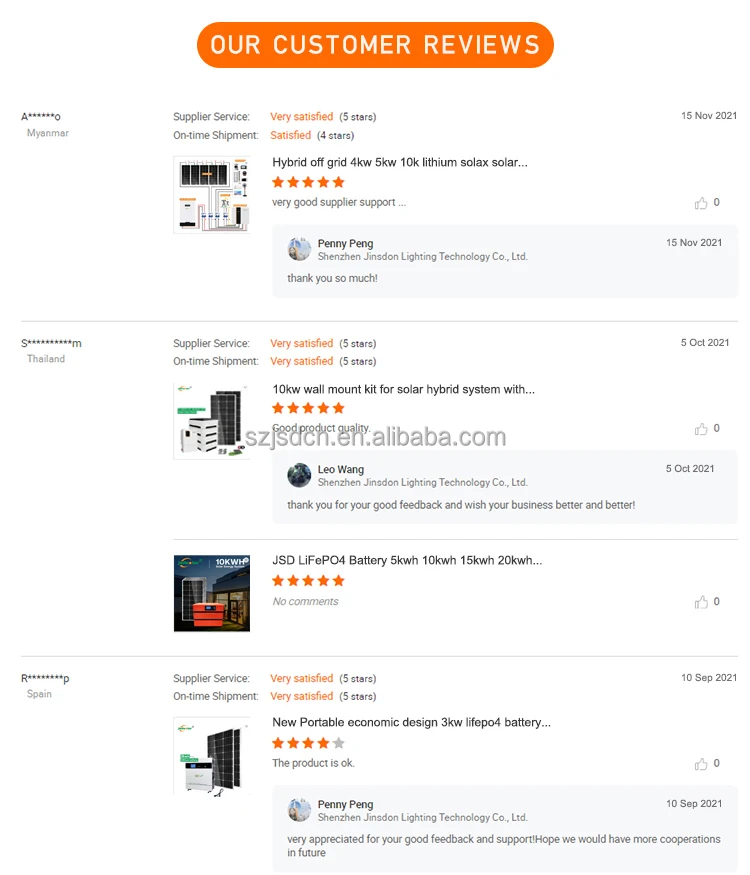Screen dimensions: 750x875
Task: Click thumbs-up on 'The product is ok' review
Action: 701,764
